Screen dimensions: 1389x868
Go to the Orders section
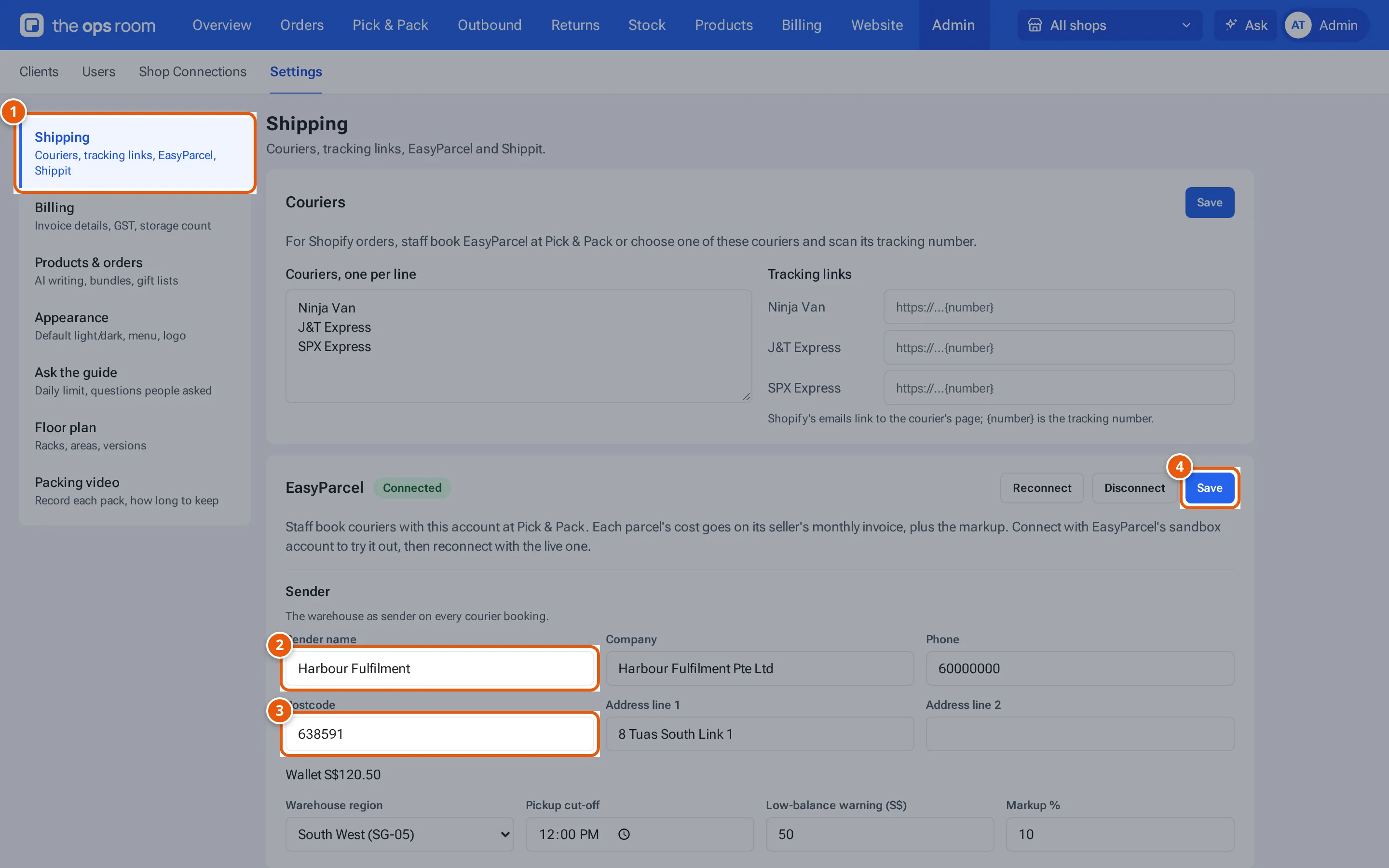pos(302,25)
